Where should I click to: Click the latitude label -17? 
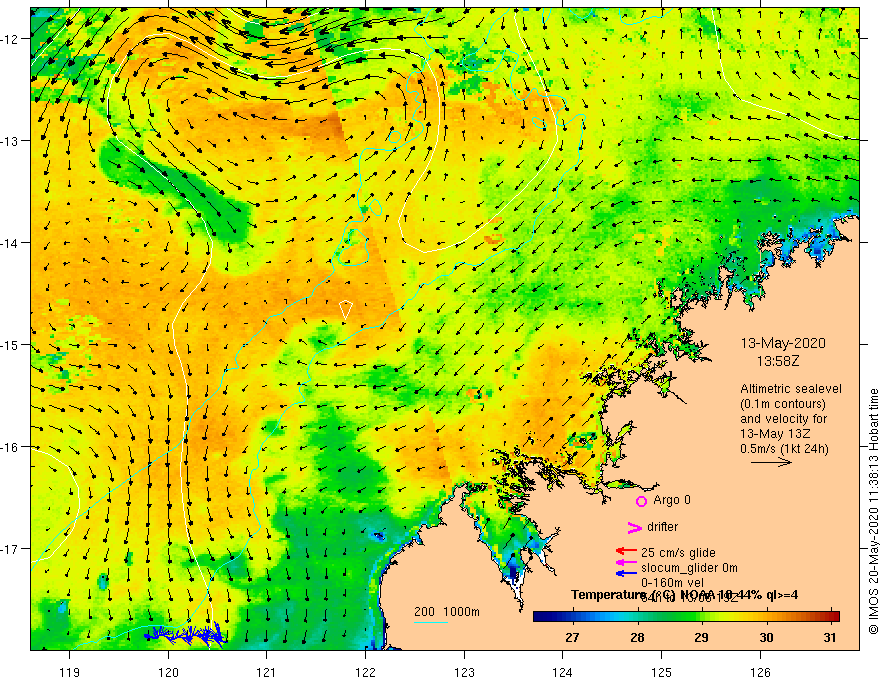(x=10, y=548)
